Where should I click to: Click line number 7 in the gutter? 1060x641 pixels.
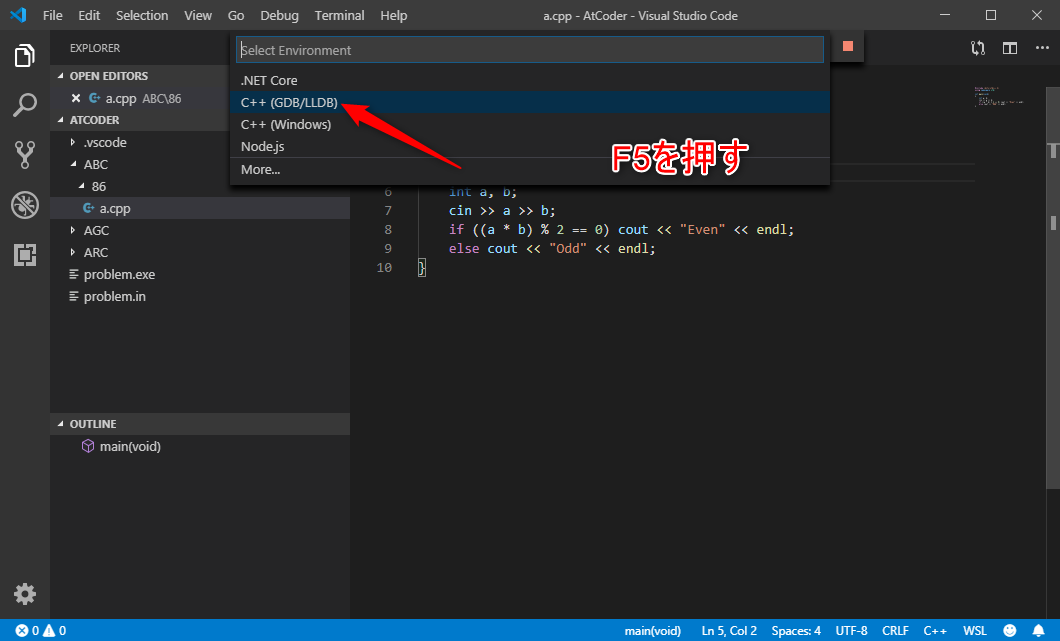(x=387, y=211)
